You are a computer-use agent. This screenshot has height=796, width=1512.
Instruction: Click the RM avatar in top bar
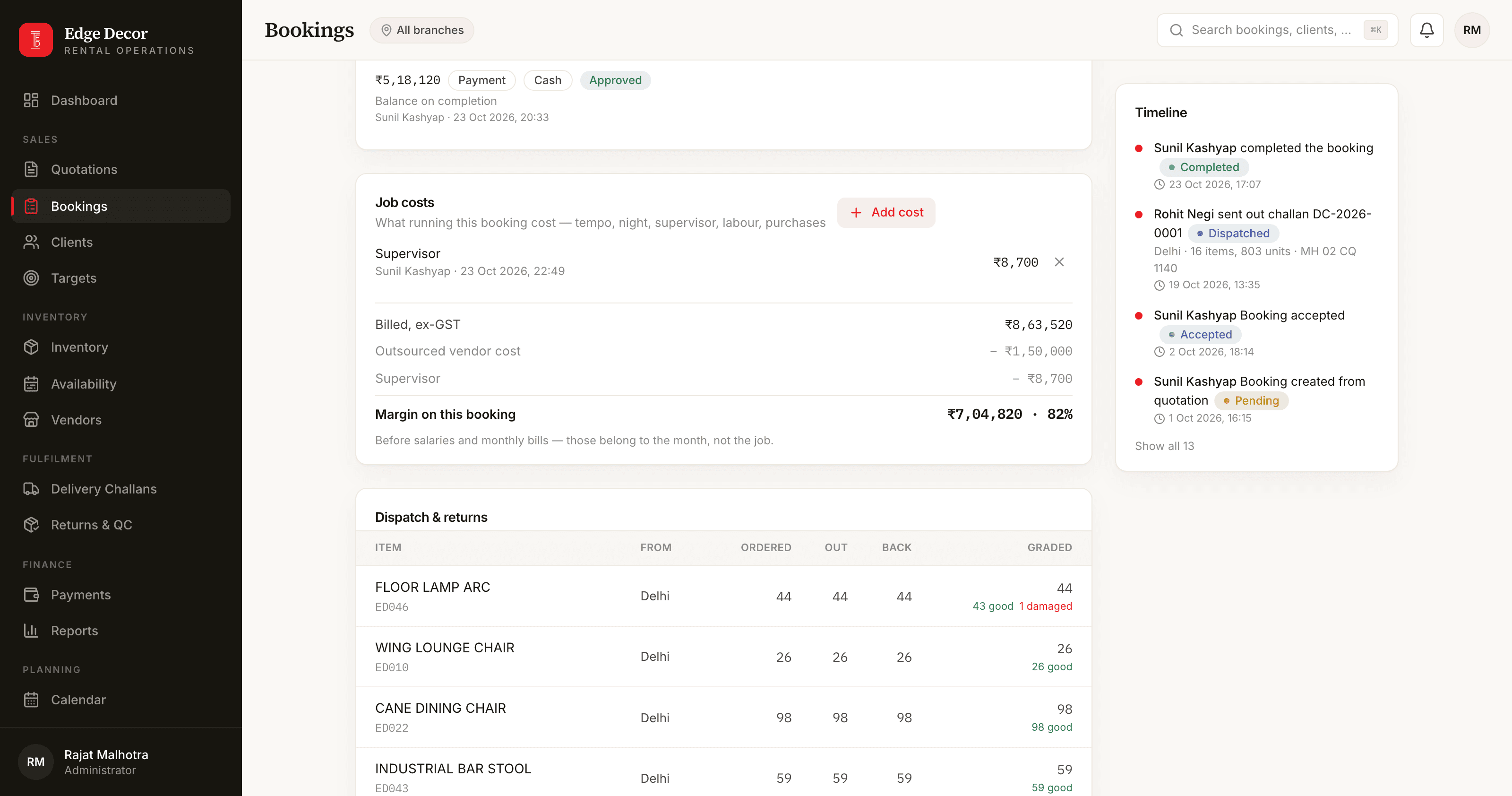pos(1472,30)
